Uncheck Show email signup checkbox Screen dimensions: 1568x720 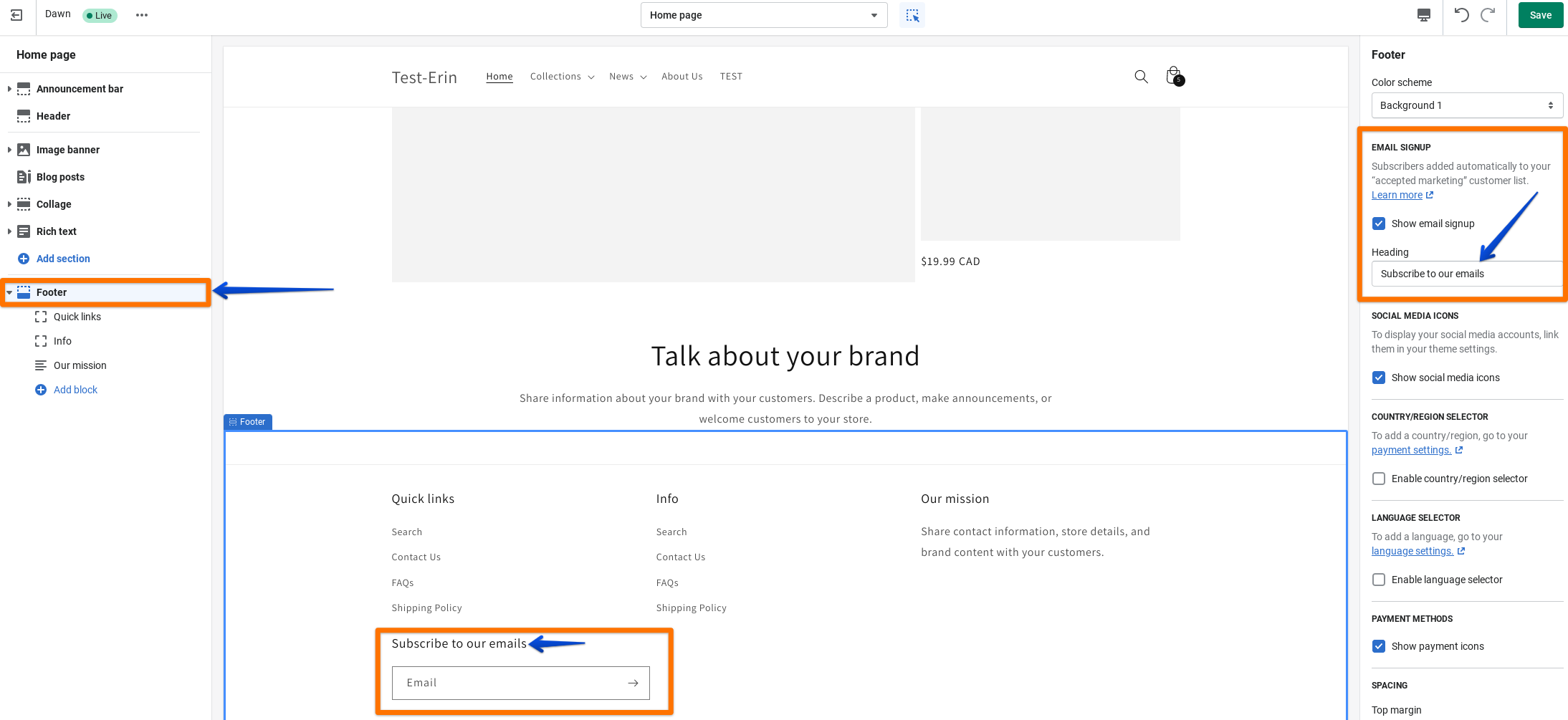pos(1379,224)
